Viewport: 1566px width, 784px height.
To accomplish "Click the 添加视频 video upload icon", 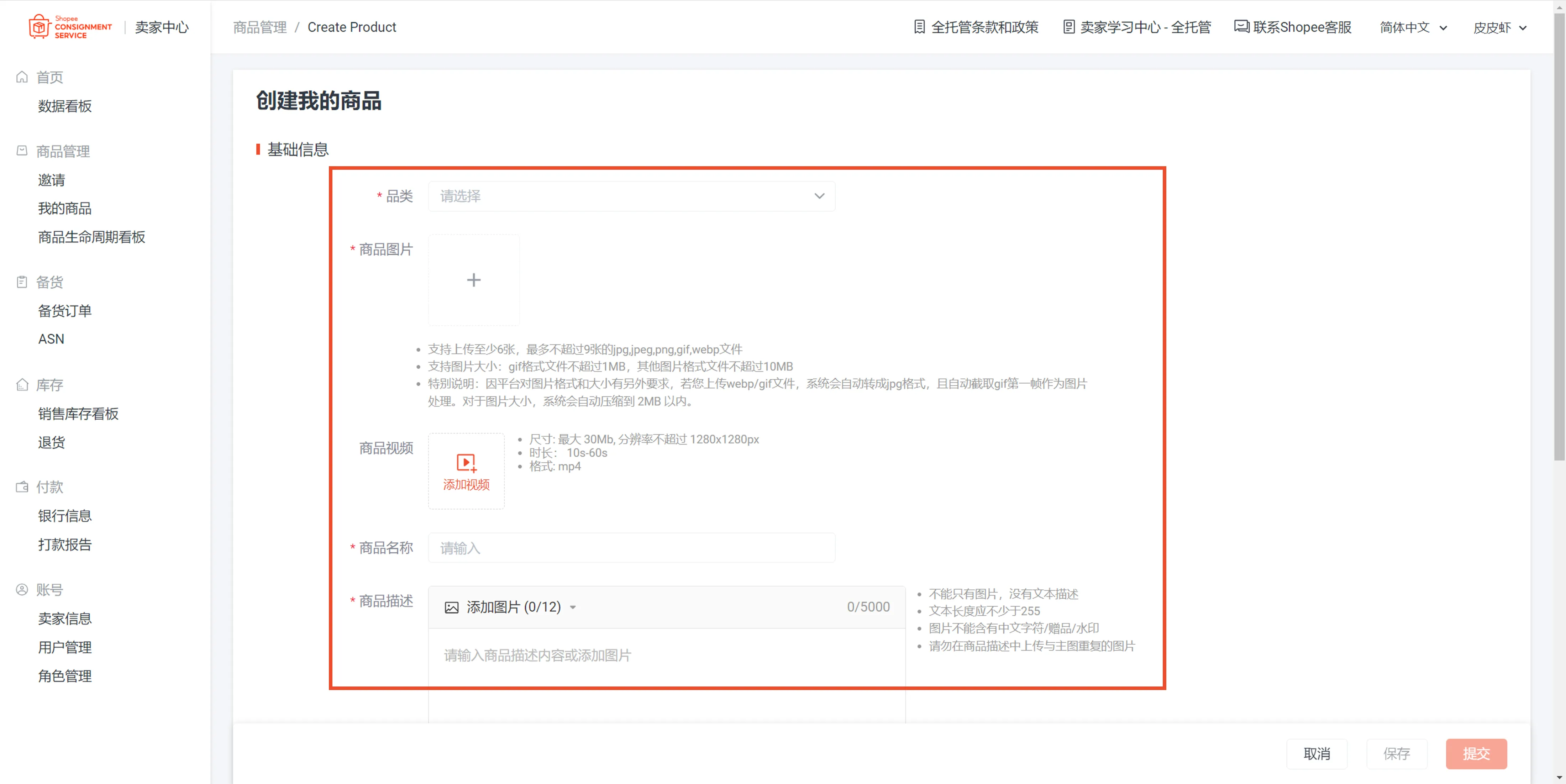I will pyautogui.click(x=466, y=463).
